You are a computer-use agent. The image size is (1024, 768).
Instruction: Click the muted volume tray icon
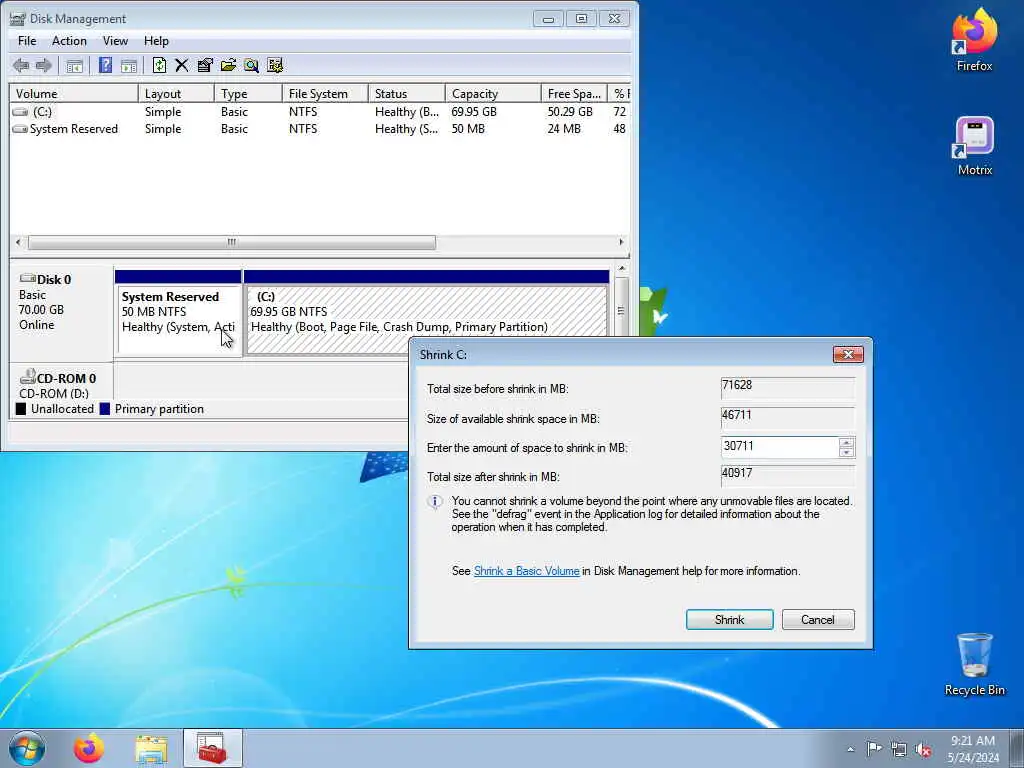point(923,749)
